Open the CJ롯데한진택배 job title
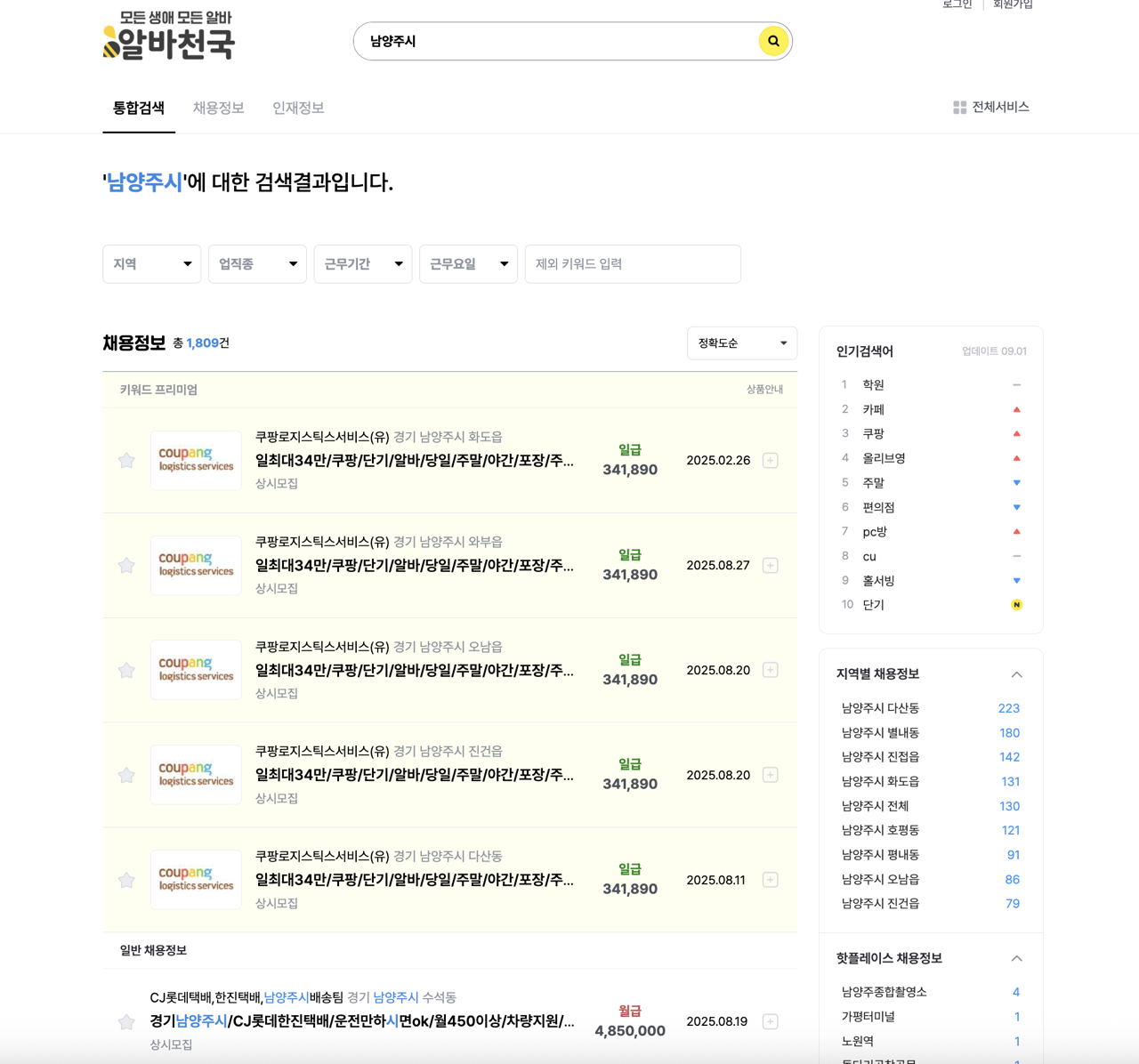Screen dimensions: 1139x1064 (362, 1021)
